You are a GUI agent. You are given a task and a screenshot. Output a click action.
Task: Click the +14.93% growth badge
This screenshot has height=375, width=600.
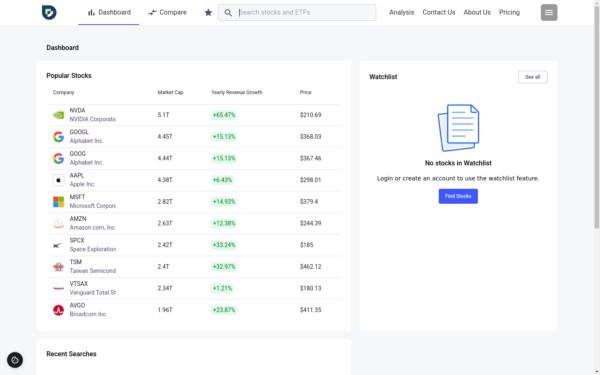tap(224, 202)
